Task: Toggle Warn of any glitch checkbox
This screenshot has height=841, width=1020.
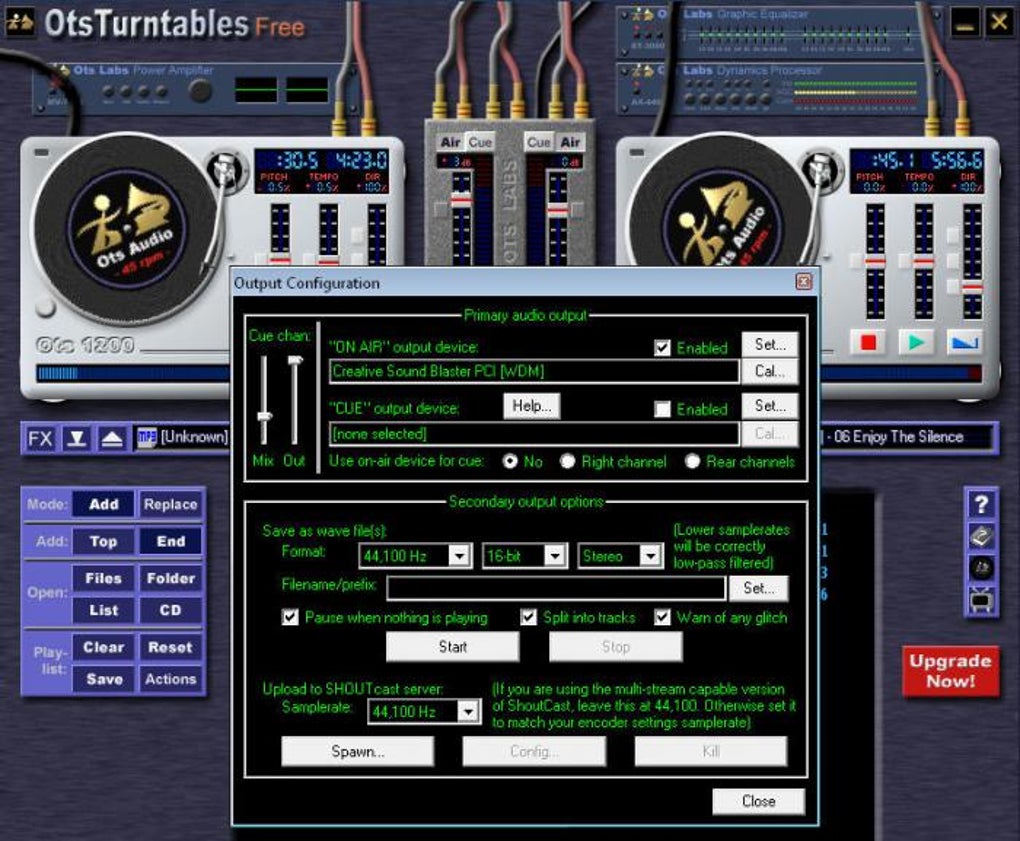Action: [662, 617]
